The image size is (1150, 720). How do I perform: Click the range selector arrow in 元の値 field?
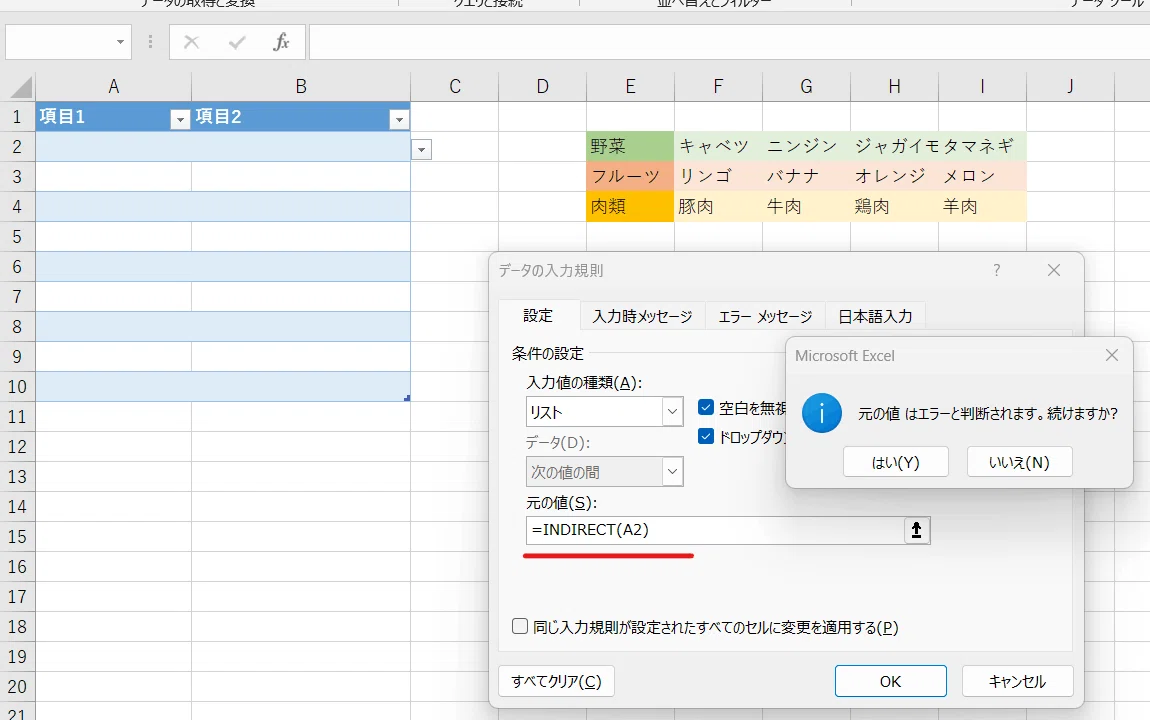(x=916, y=530)
